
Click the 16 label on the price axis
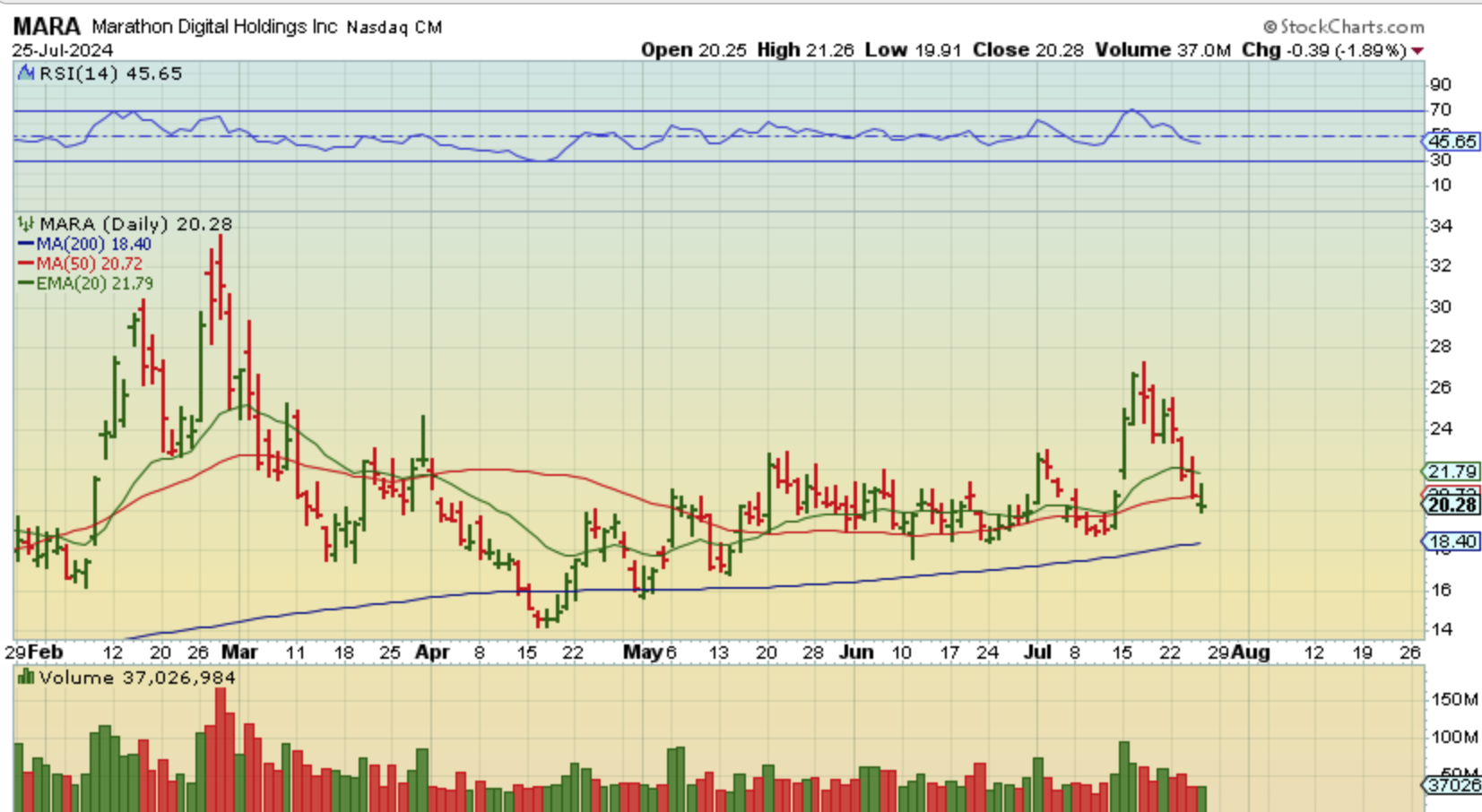pyautogui.click(x=1441, y=590)
